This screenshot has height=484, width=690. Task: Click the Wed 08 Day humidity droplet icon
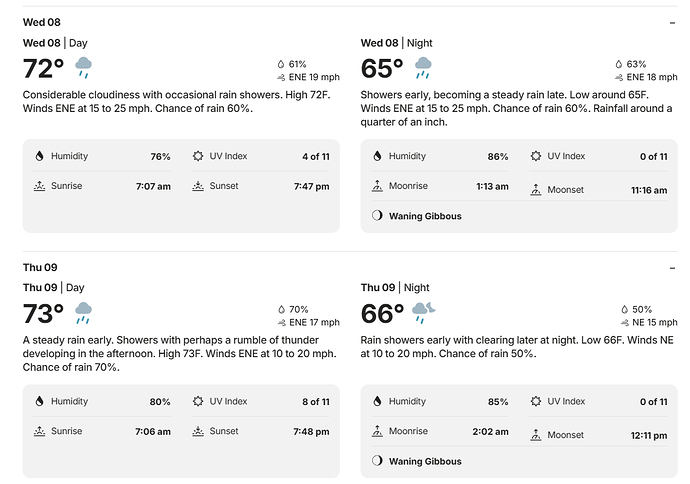40,156
